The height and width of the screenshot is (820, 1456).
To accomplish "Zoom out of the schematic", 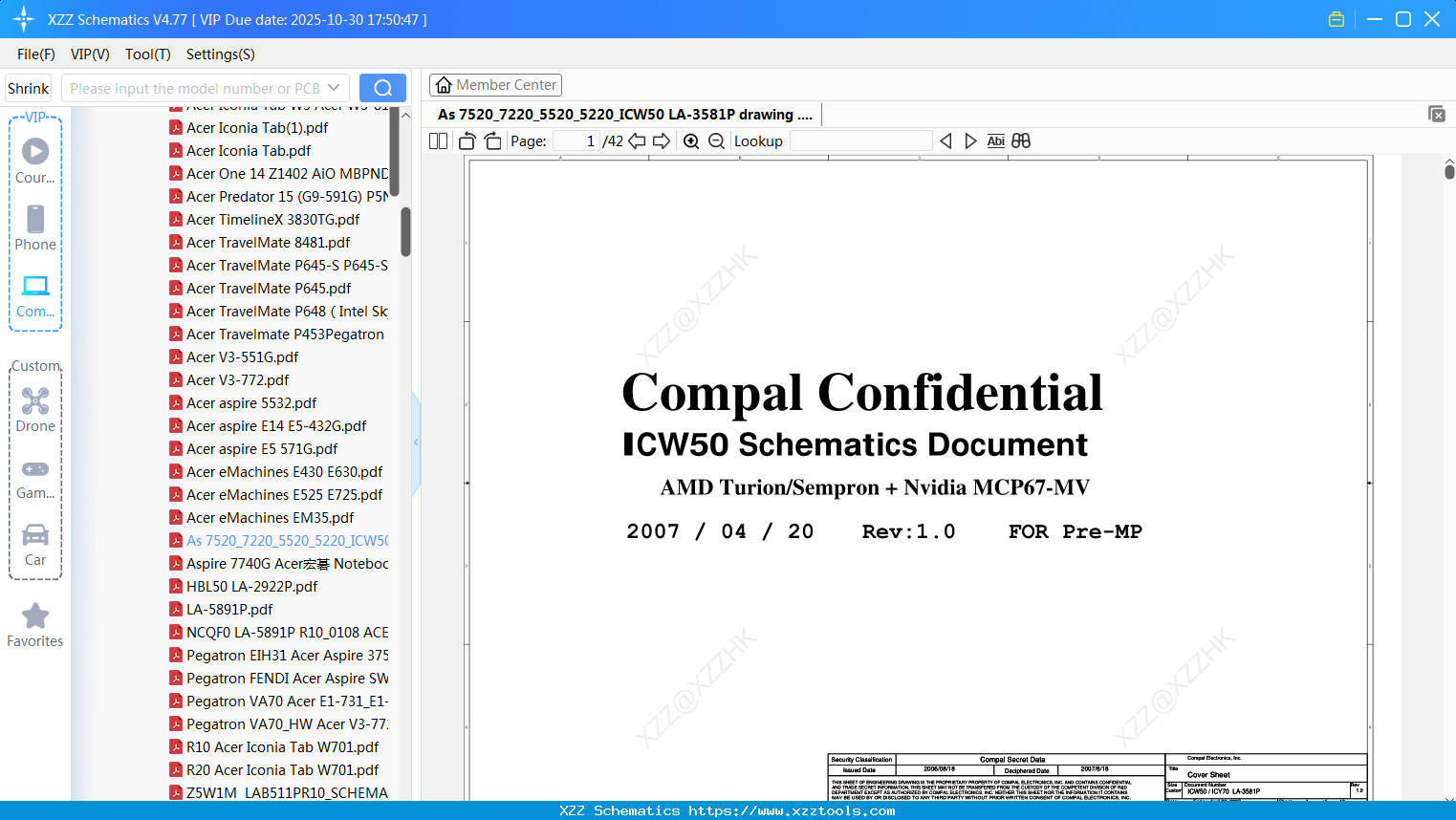I will click(716, 141).
